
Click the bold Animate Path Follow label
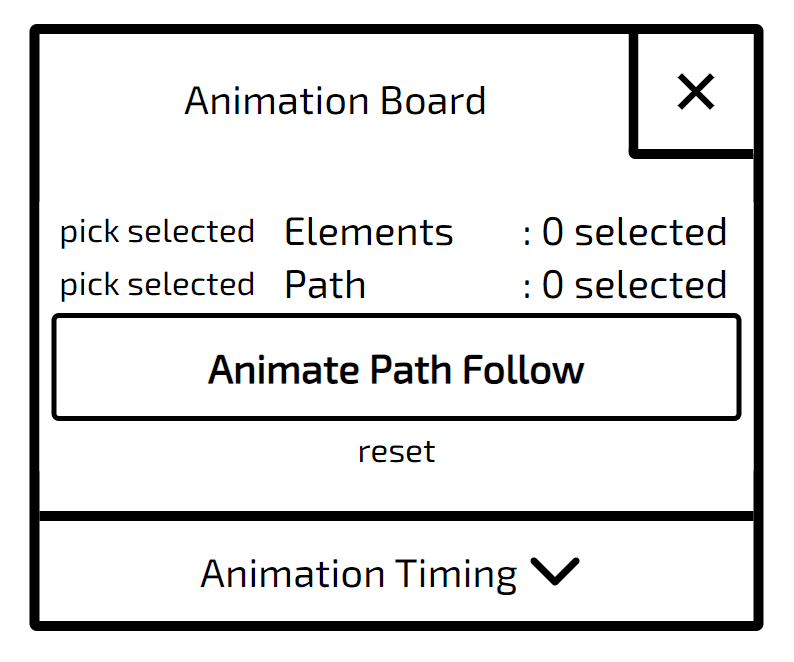[x=396, y=370]
